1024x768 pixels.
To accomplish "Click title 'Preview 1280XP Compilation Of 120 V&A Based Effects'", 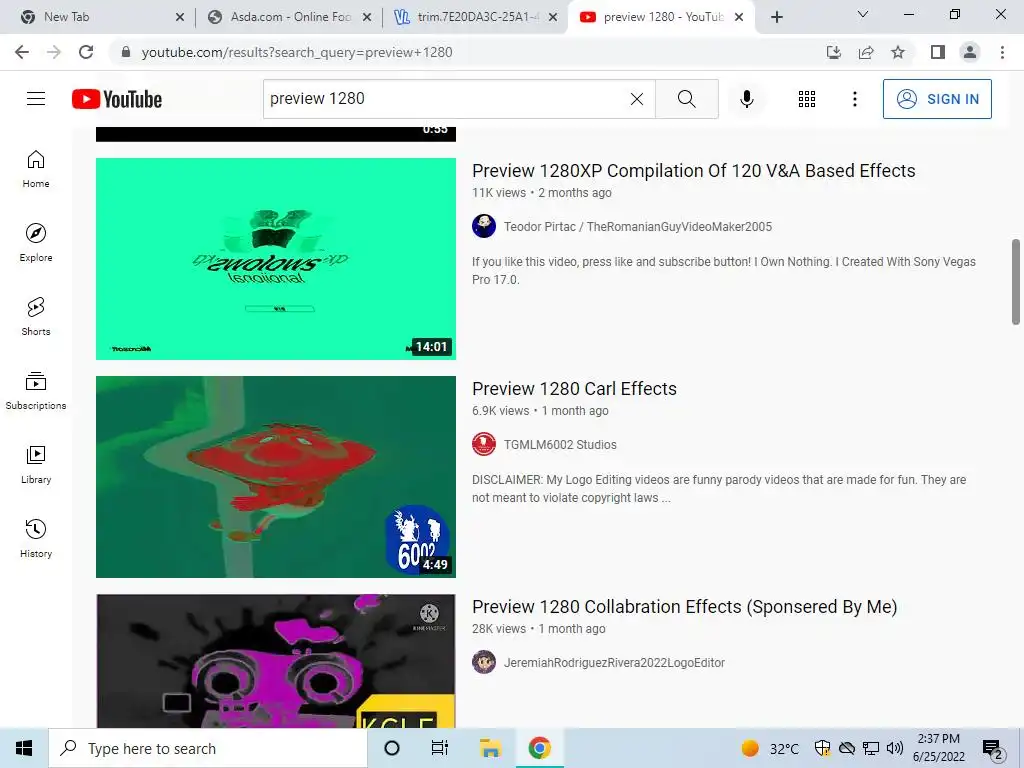I will 694,170.
